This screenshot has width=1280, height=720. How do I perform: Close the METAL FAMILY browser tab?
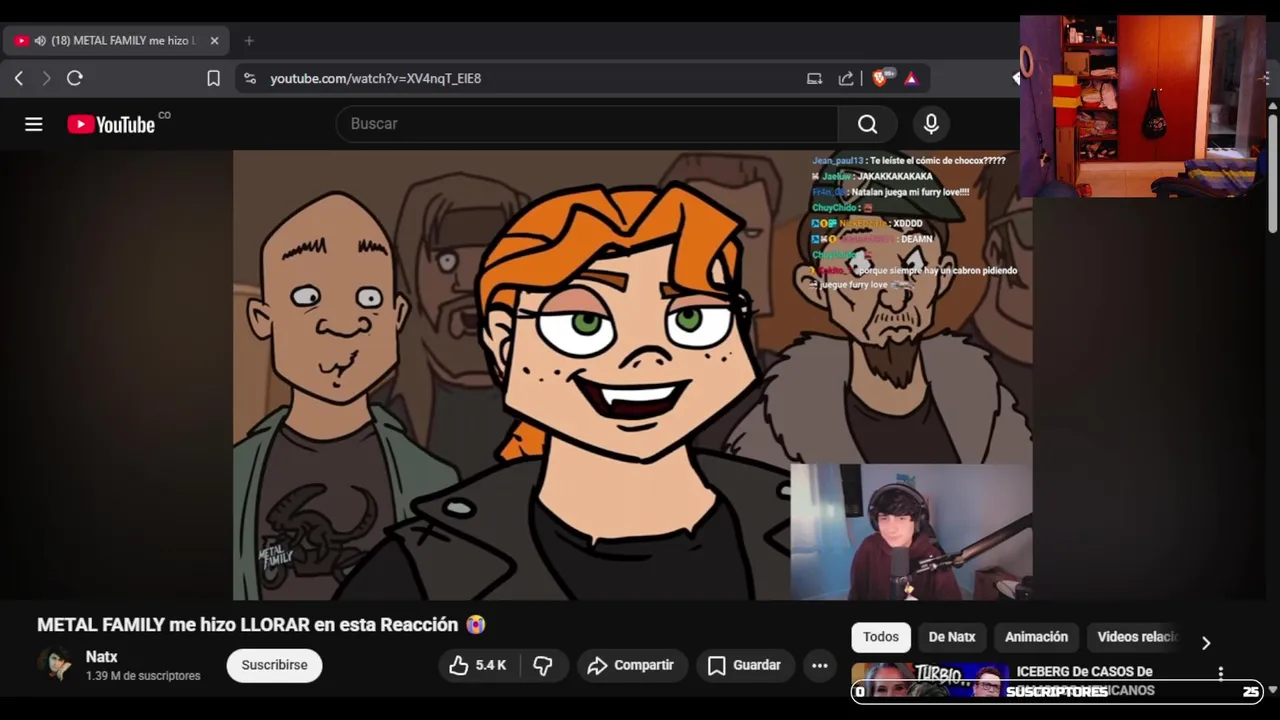click(214, 41)
